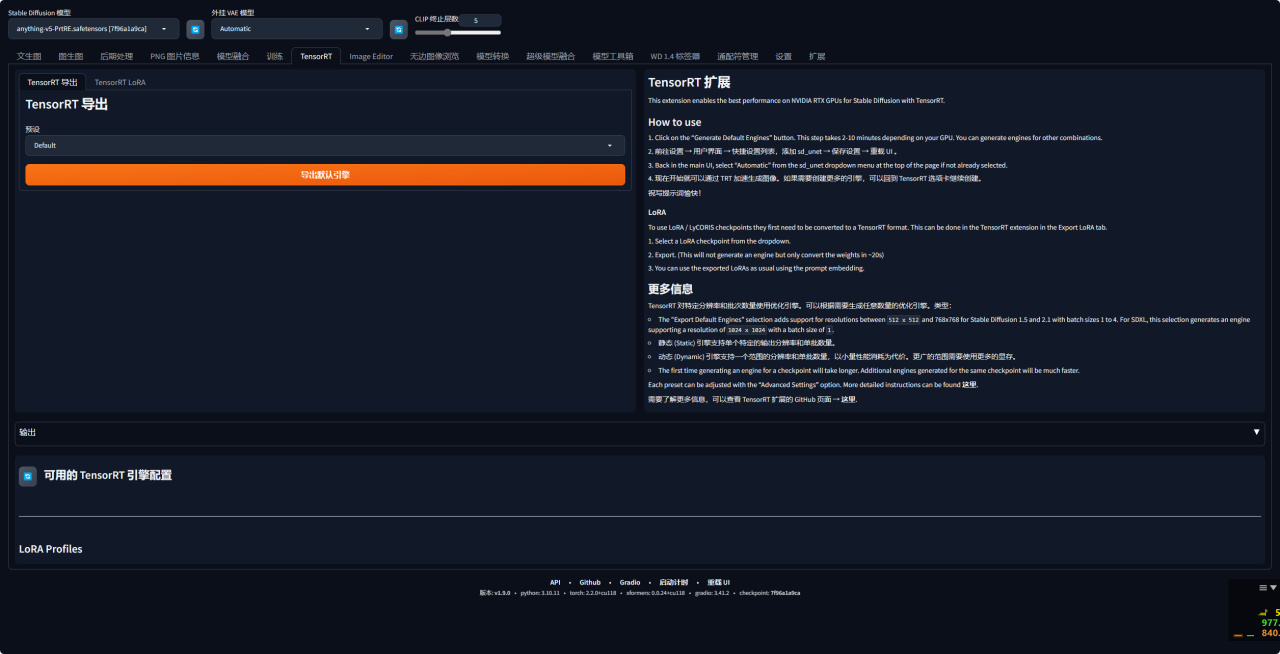Open the 训练 tab

(x=275, y=56)
